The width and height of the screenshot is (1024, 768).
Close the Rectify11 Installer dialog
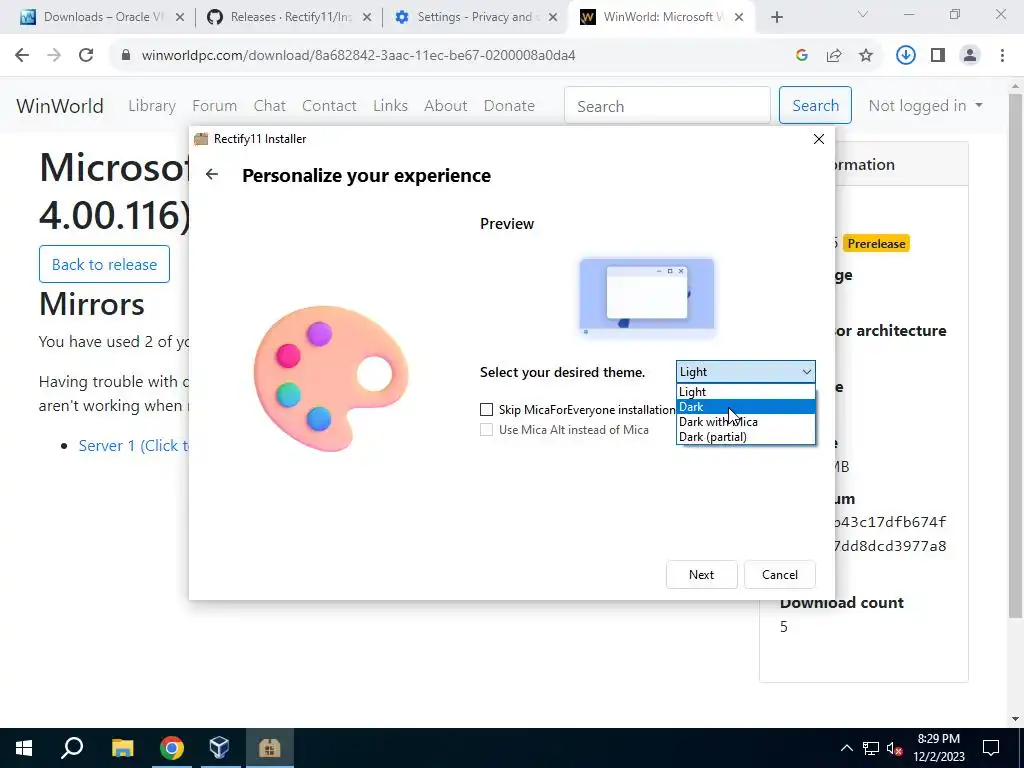point(818,139)
